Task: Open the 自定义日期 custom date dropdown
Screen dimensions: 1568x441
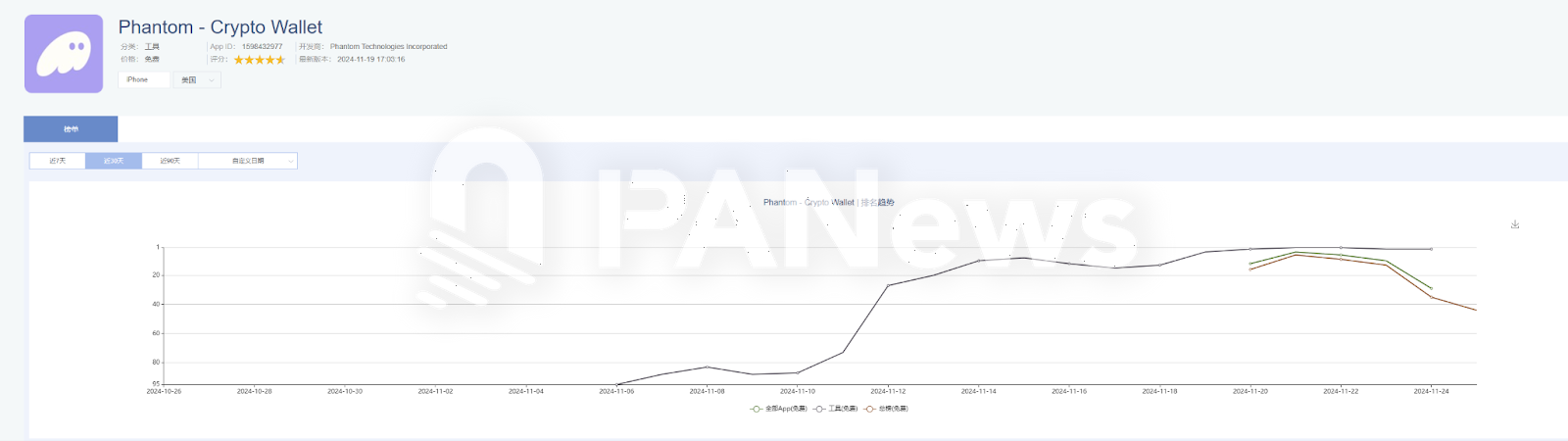Action: coord(248,161)
